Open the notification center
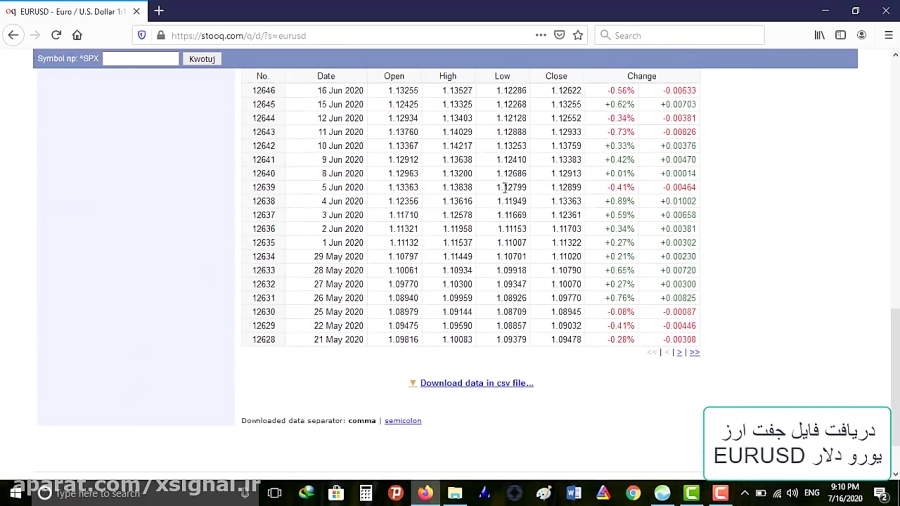The height and width of the screenshot is (506, 900). (882, 493)
